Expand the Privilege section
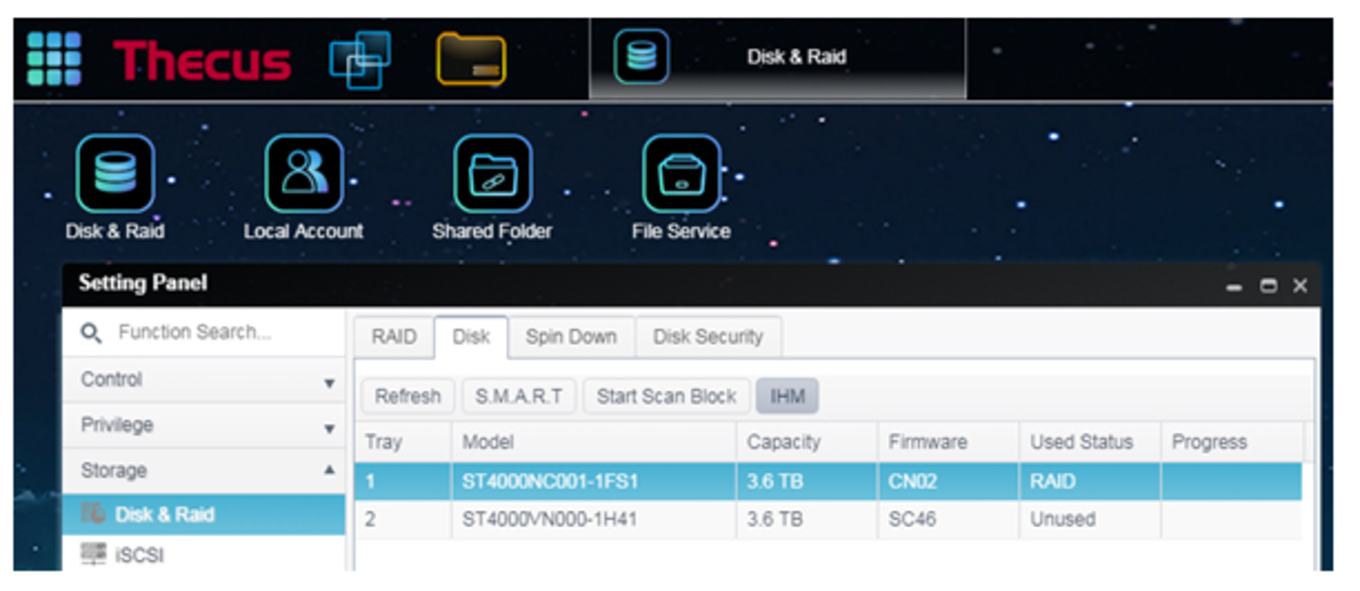The height and width of the screenshot is (591, 1360). point(204,425)
